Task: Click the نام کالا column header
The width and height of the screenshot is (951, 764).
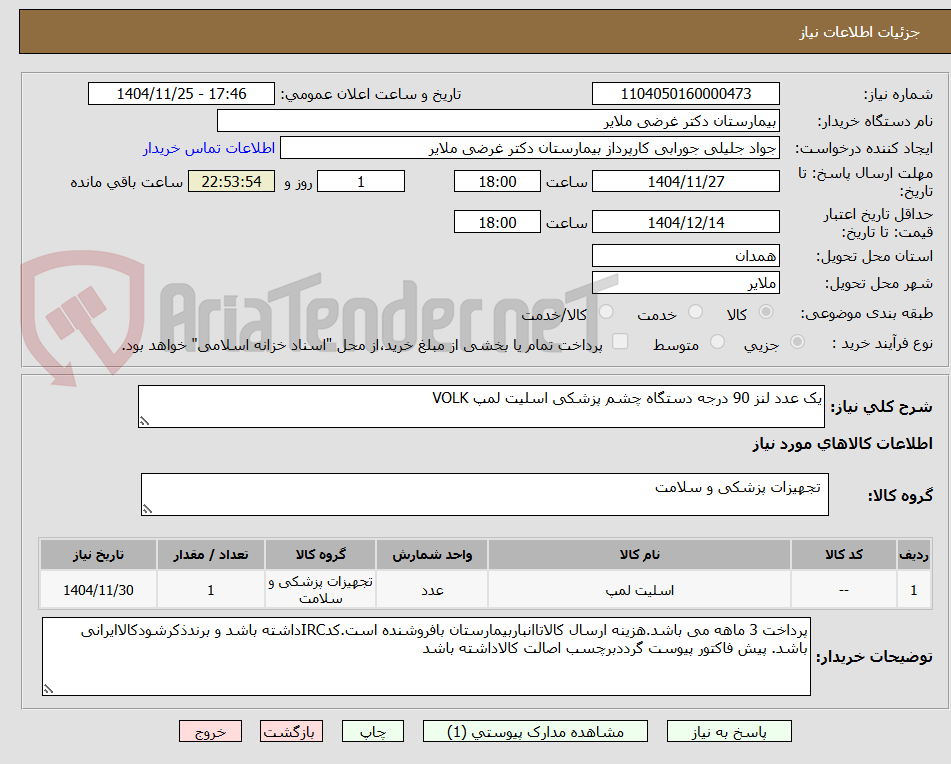Action: pos(639,554)
